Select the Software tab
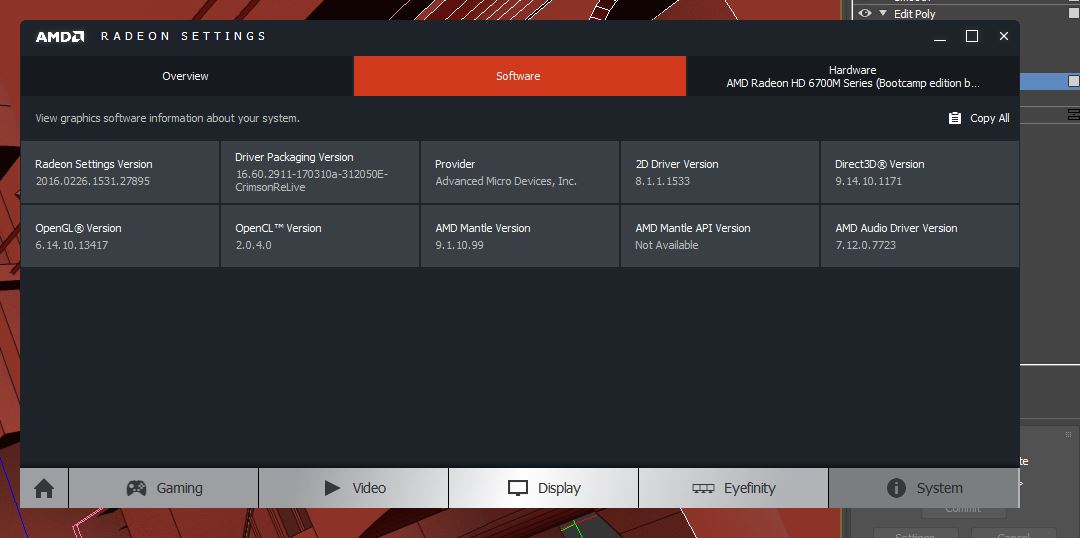The height and width of the screenshot is (538, 1080). pos(519,76)
